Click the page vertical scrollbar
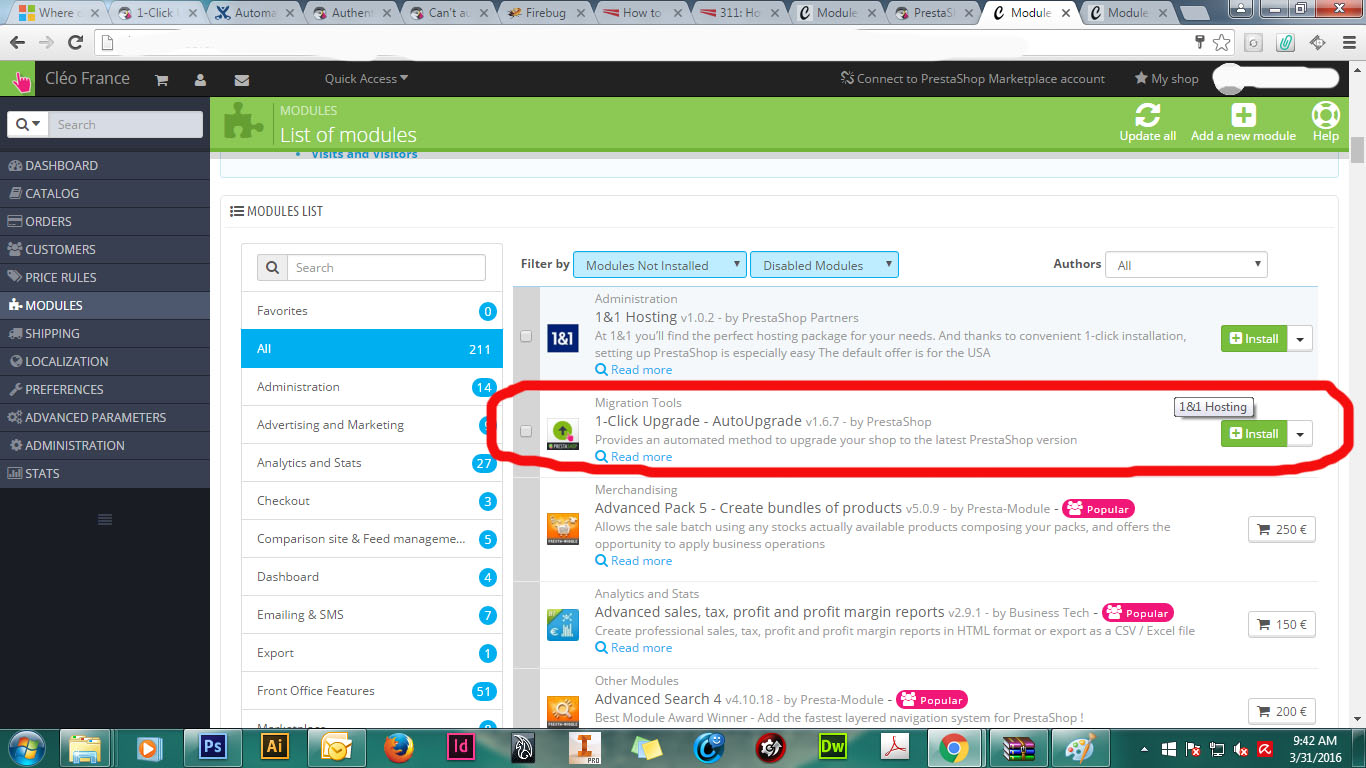The image size is (1366, 768). 1357,150
